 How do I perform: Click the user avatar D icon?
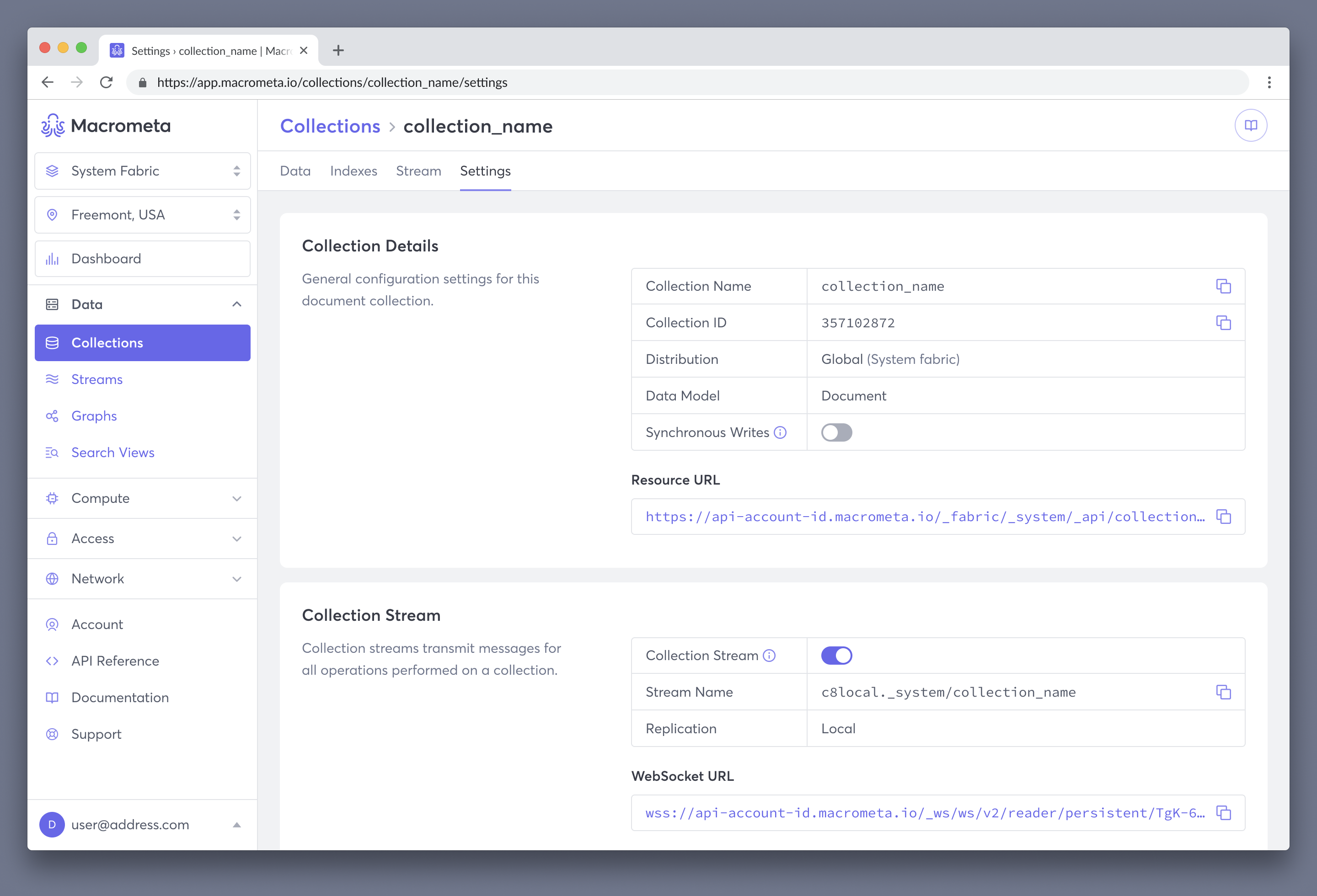click(x=52, y=825)
